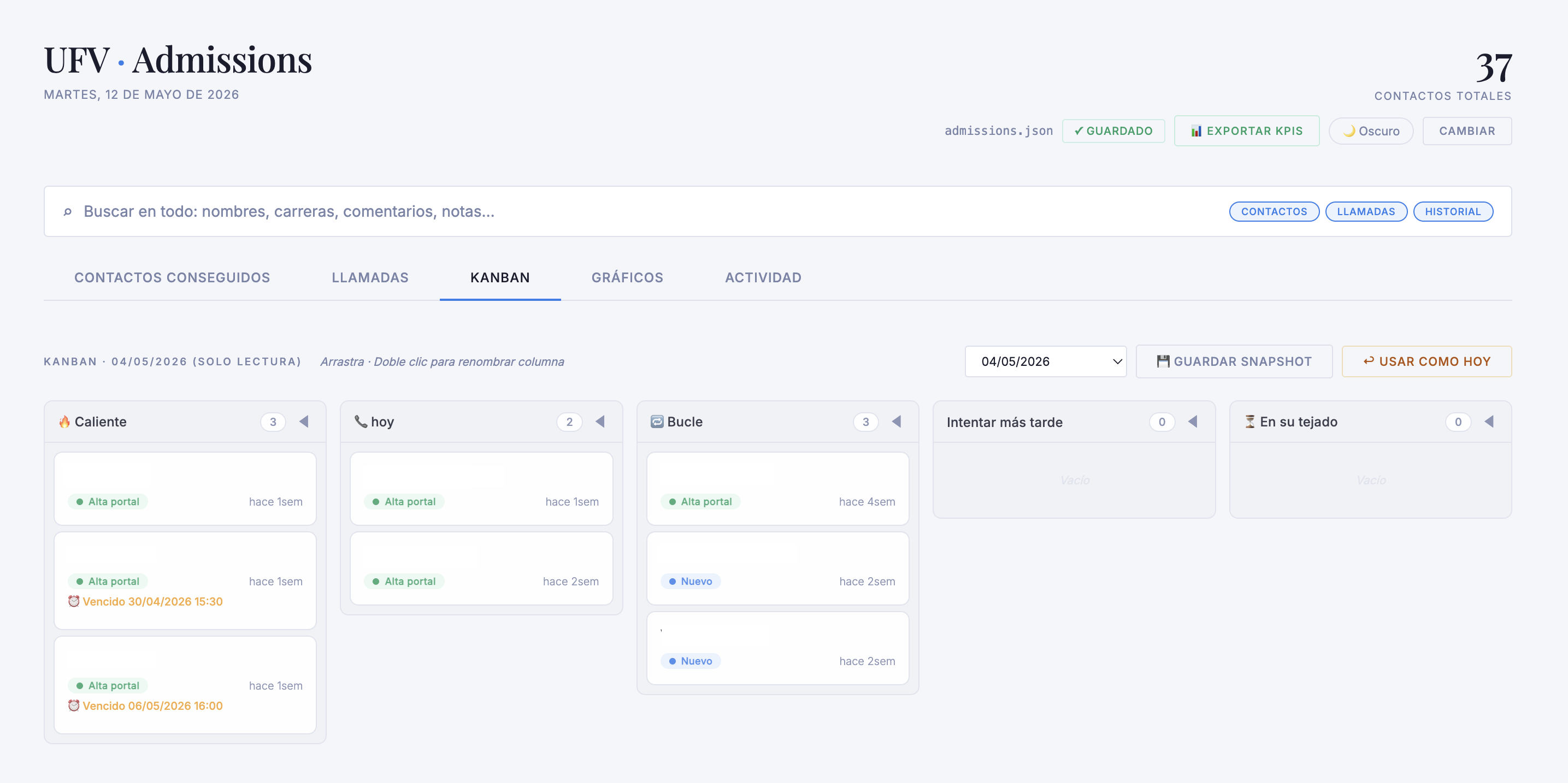Image resolution: width=1568 pixels, height=783 pixels.
Task: Click the En su tejado column title
Action: 1298,422
